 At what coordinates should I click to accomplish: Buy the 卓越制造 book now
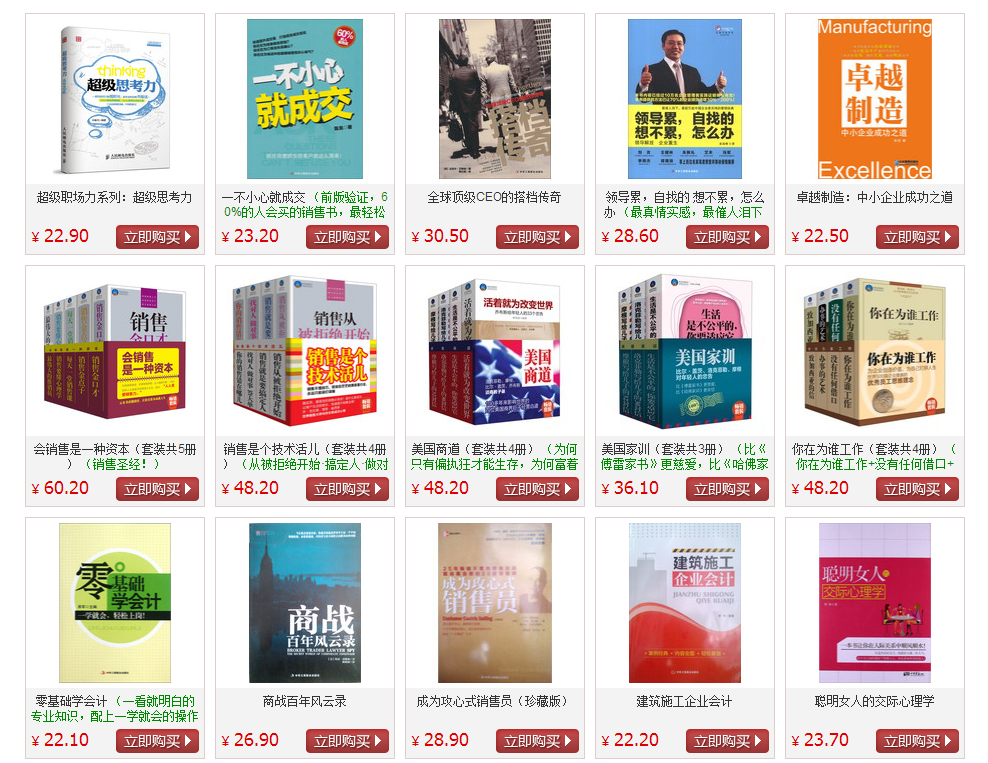917,237
